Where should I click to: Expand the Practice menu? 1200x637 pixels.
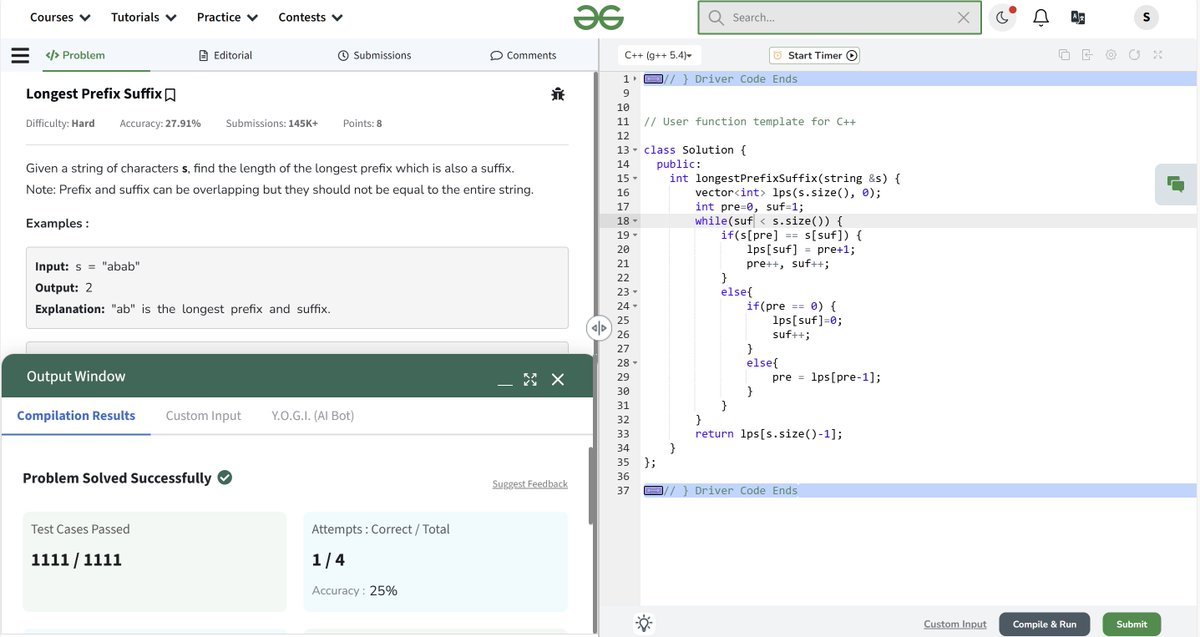[x=227, y=17]
